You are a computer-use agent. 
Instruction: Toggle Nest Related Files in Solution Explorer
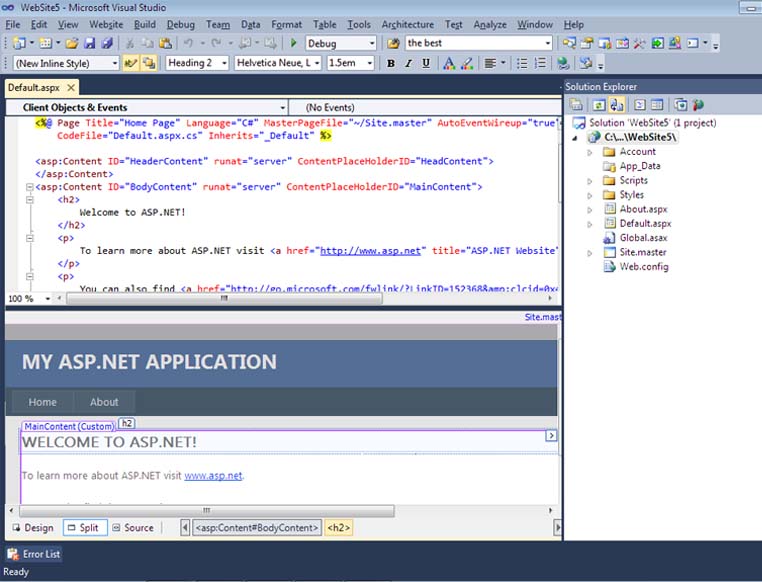[x=617, y=104]
